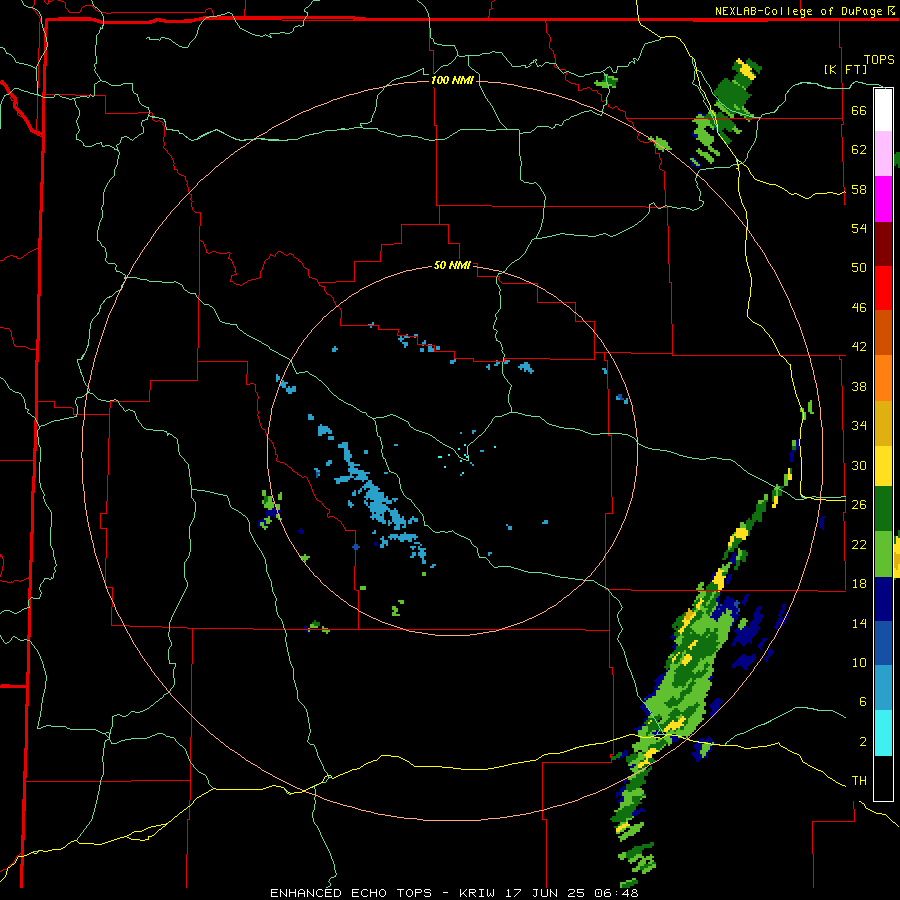Click the legend value 58

(859, 189)
